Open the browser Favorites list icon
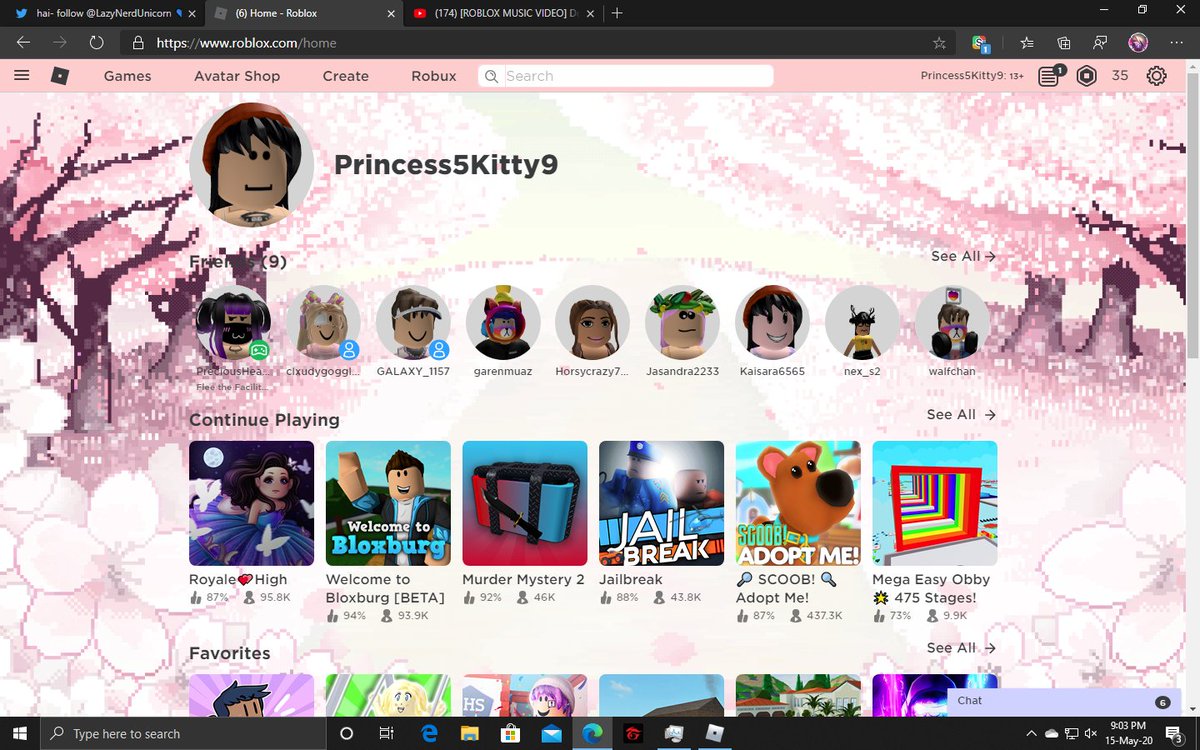 click(x=1028, y=43)
